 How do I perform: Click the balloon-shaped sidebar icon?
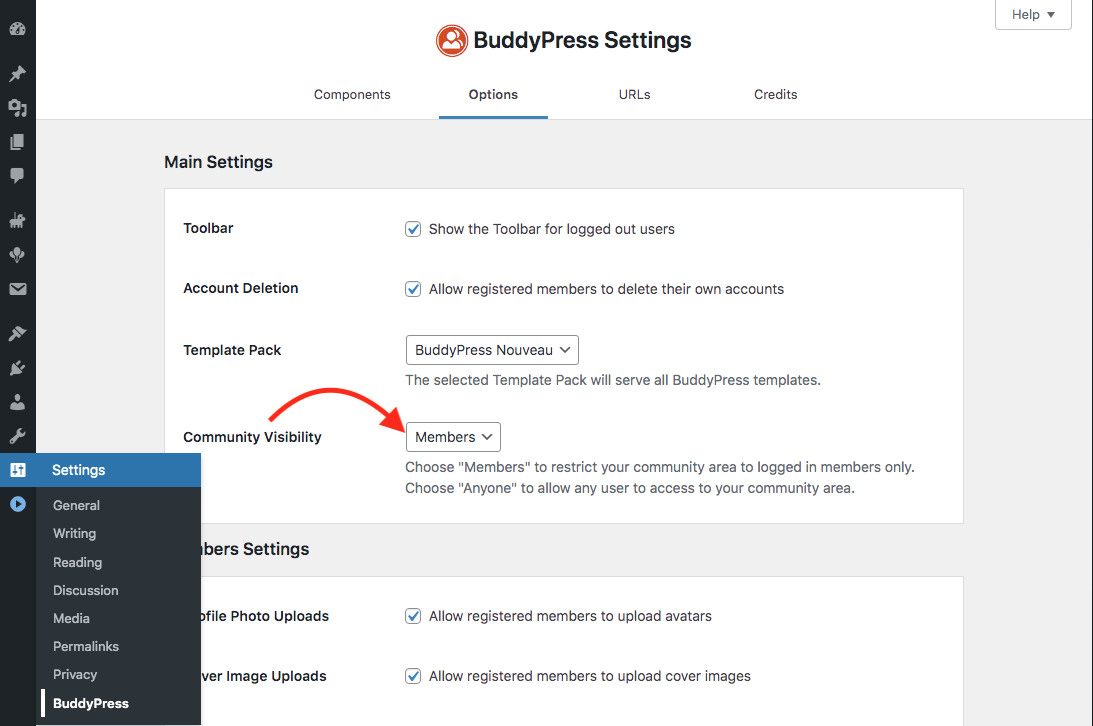(x=17, y=255)
